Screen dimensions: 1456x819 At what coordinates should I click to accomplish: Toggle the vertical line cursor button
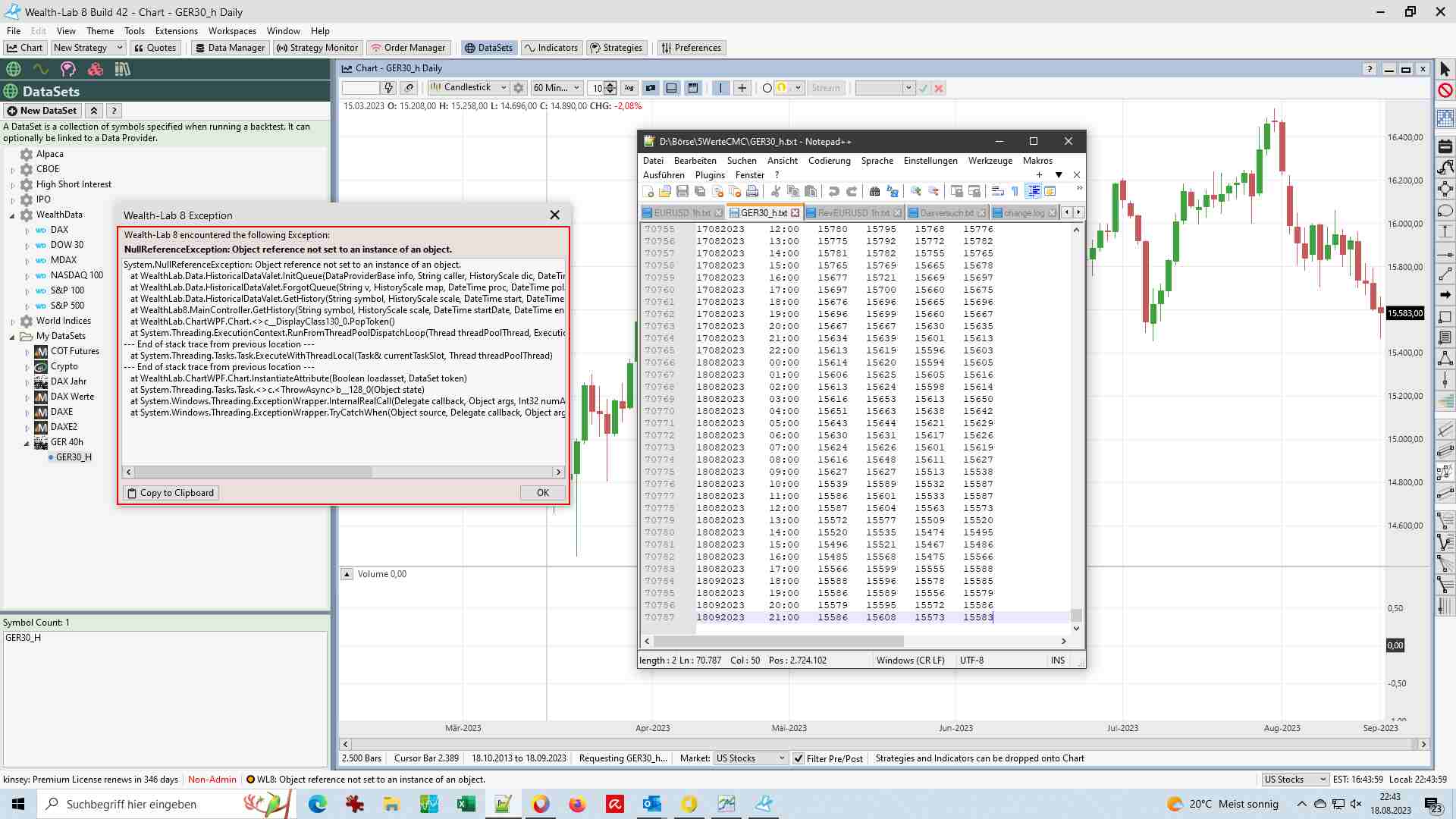point(720,88)
